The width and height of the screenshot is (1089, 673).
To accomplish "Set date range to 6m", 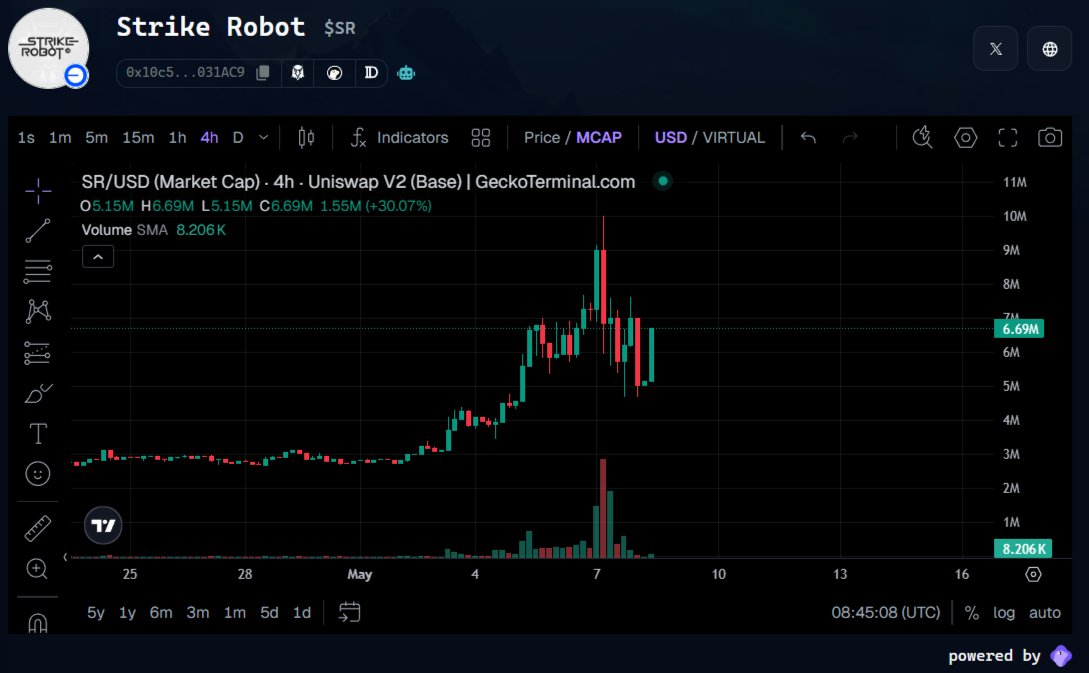I will (x=161, y=613).
